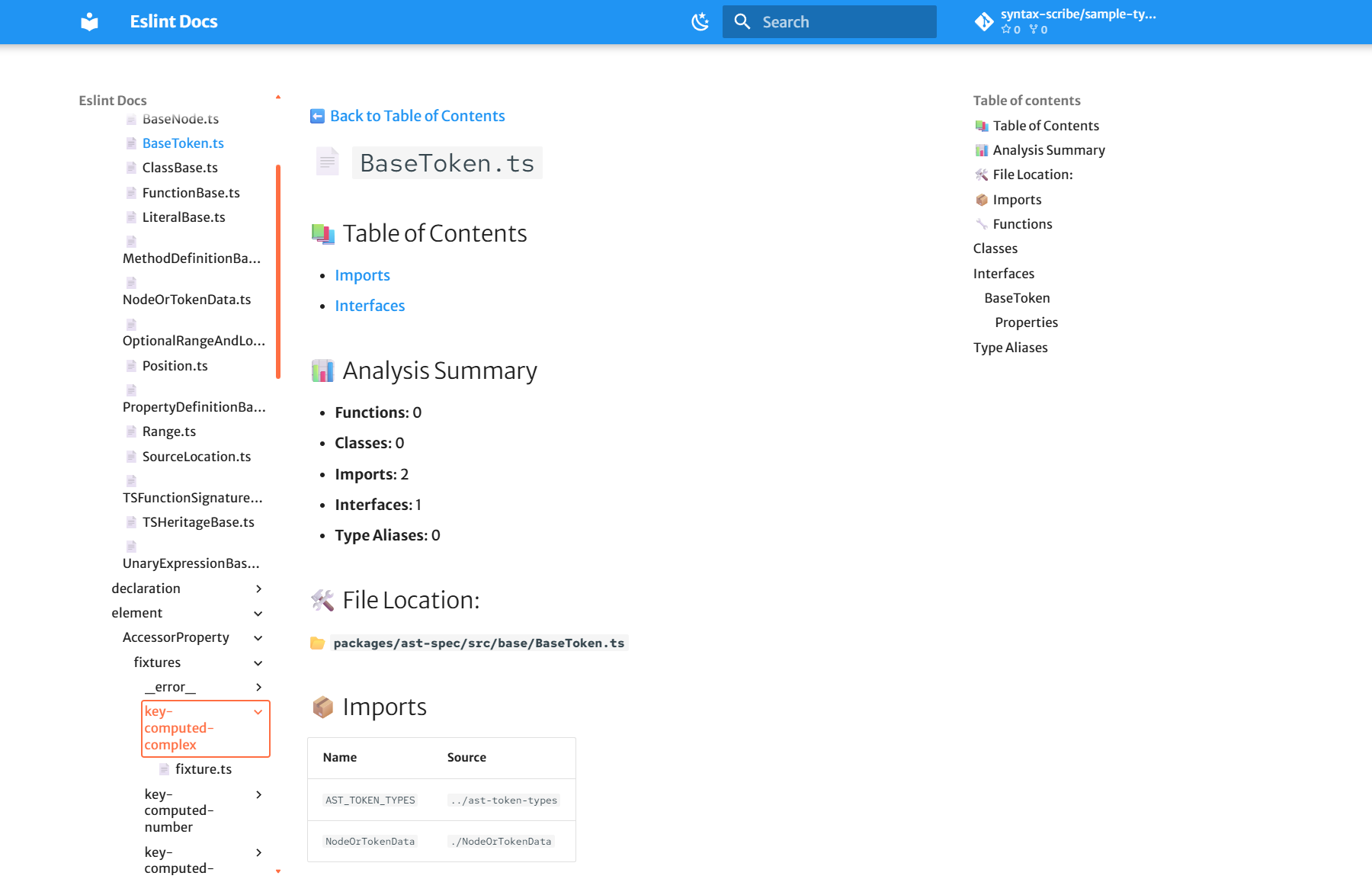1372x895 pixels.
Task: Go to File Location in right outline
Action: coord(1033,175)
